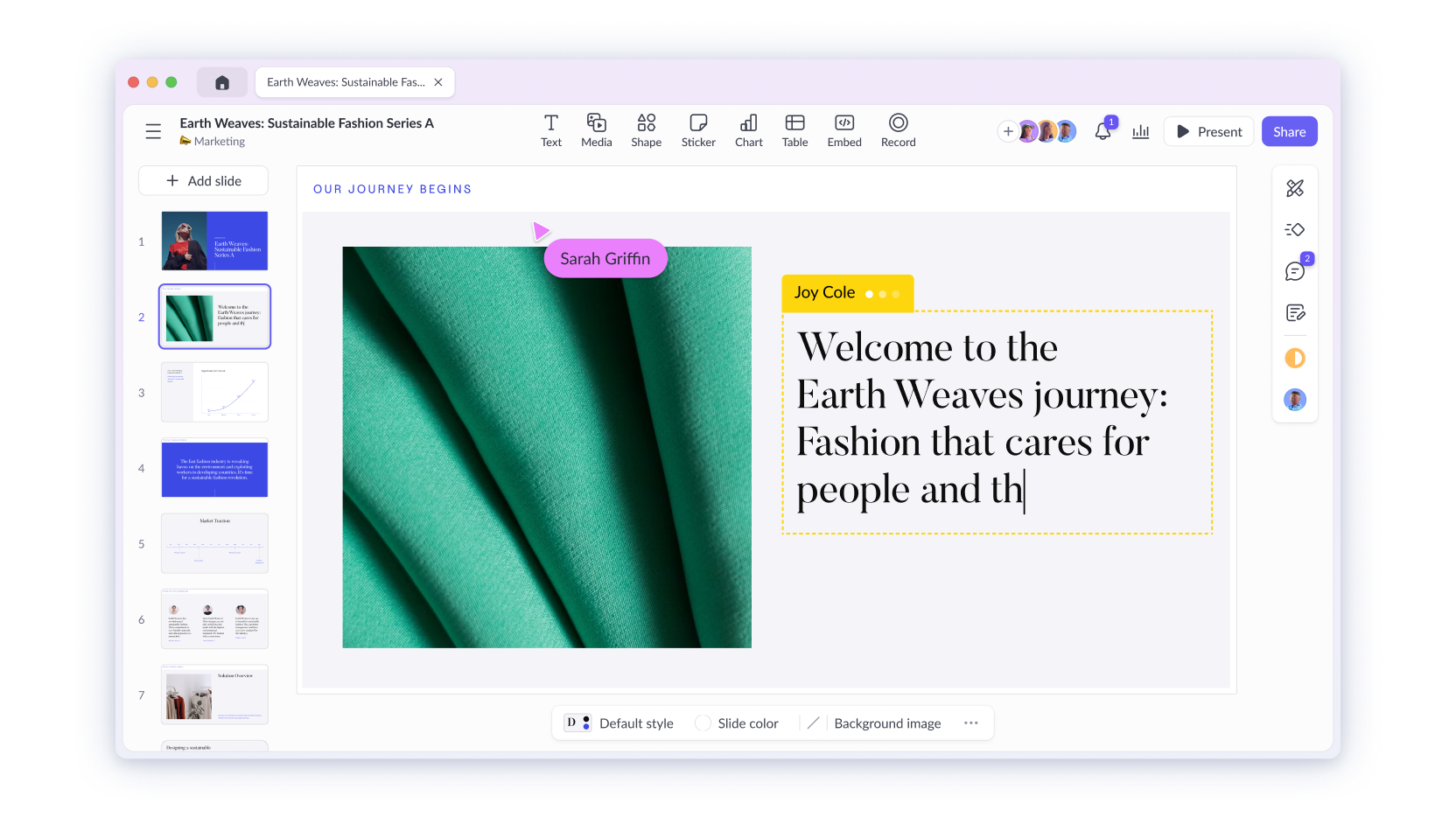This screenshot has height=817, width=1456.
Task: Go to the home tab icon
Action: (x=222, y=82)
